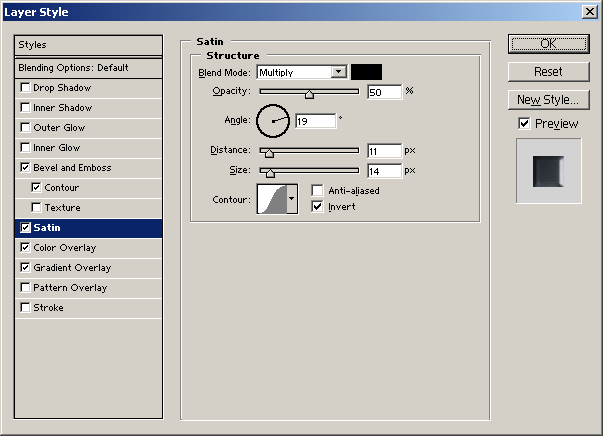The image size is (603, 436).
Task: Click the New Style button
Action: pyautogui.click(x=548, y=100)
